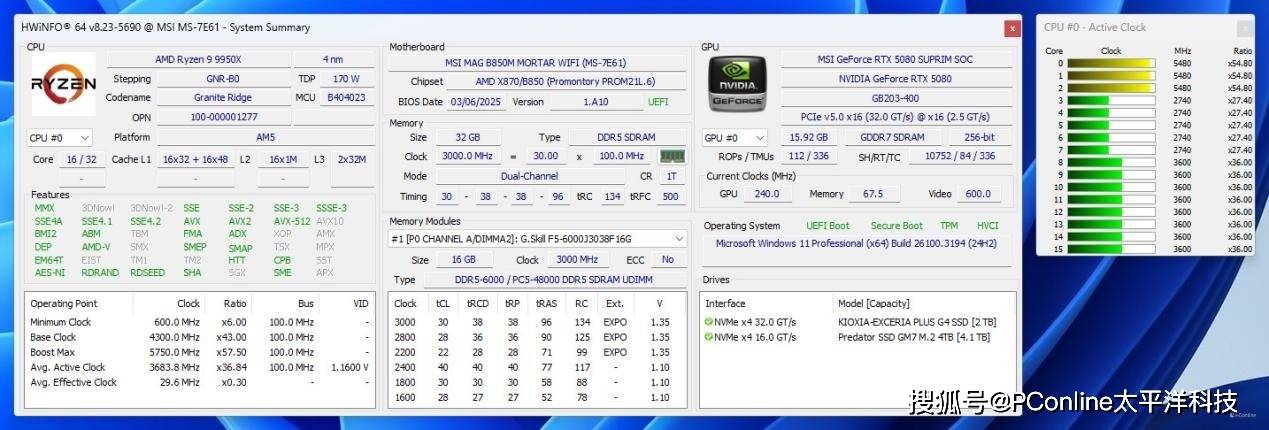1269x430 pixels.
Task: Click the 5480 MHz value of core 1
Action: pyautogui.click(x=1182, y=76)
